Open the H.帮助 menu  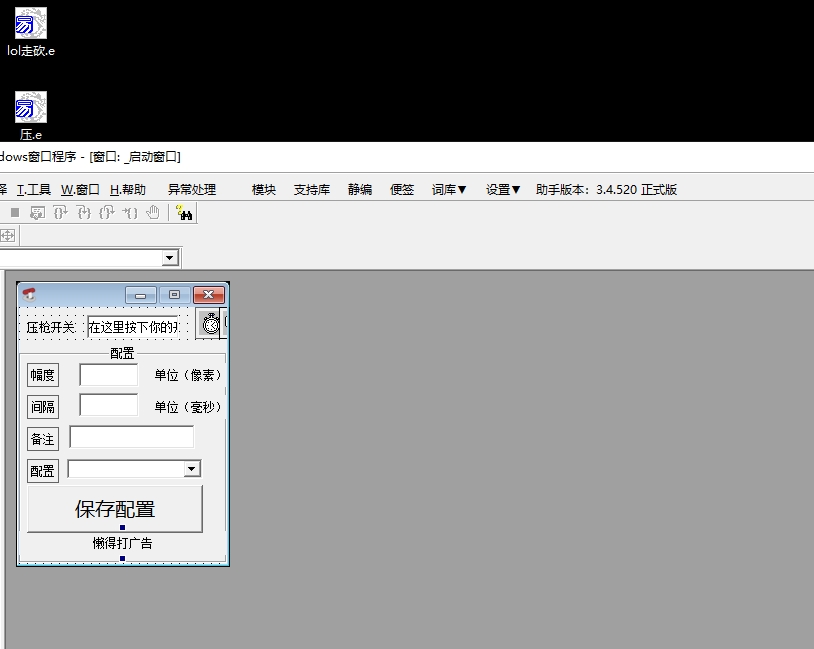[127, 189]
